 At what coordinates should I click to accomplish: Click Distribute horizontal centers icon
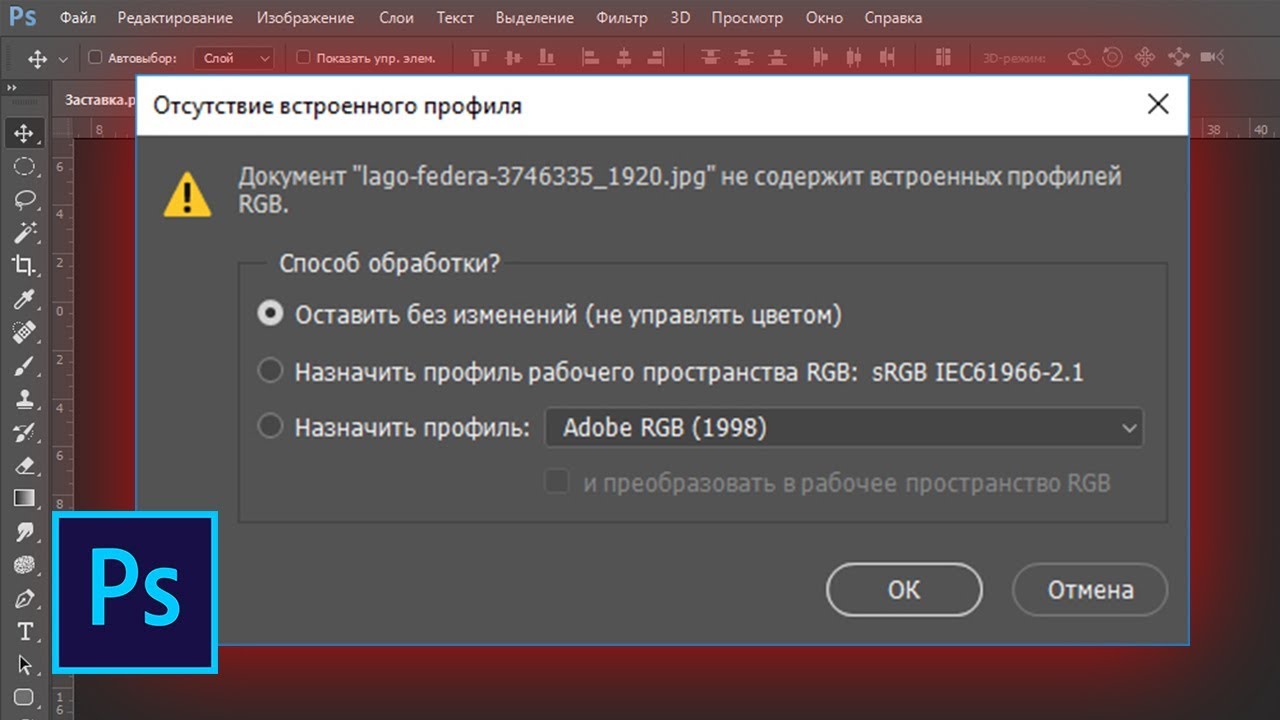(854, 57)
